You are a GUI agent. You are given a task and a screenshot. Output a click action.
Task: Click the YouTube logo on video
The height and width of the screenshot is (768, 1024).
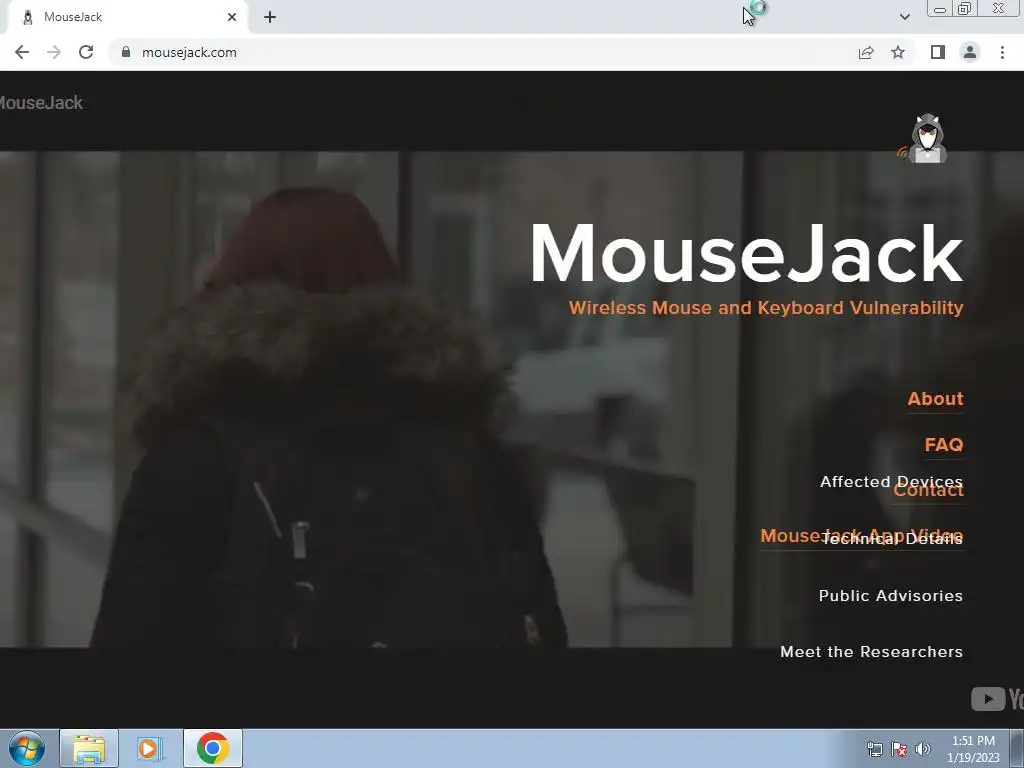point(997,699)
